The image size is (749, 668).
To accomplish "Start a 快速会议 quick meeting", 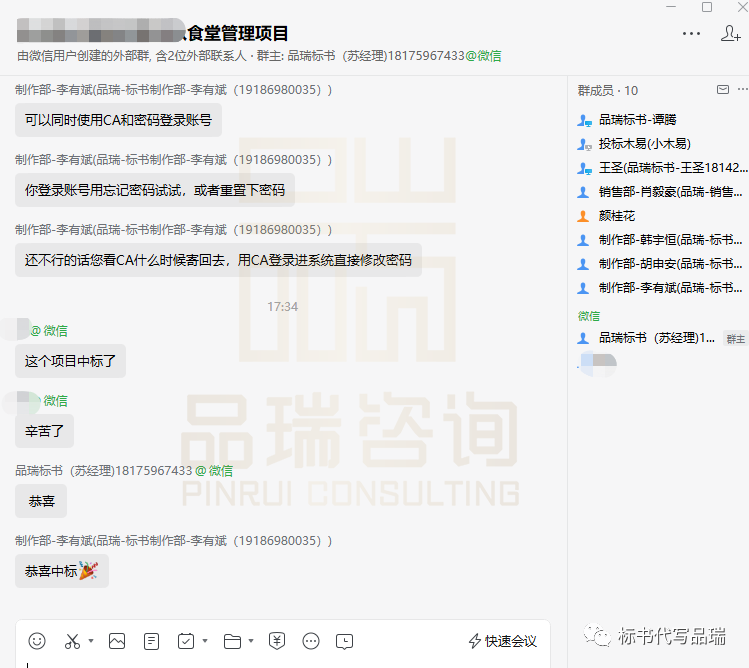I will (503, 641).
